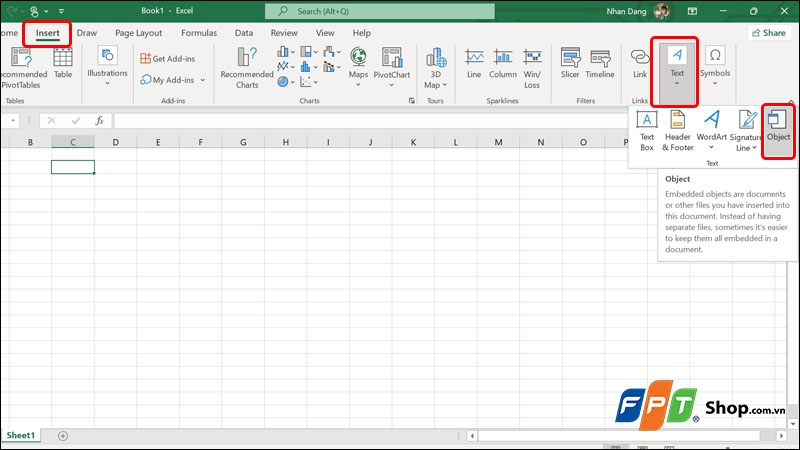Insert a pie or doughnut chart
The height and width of the screenshot is (450, 800).
(x=286, y=82)
